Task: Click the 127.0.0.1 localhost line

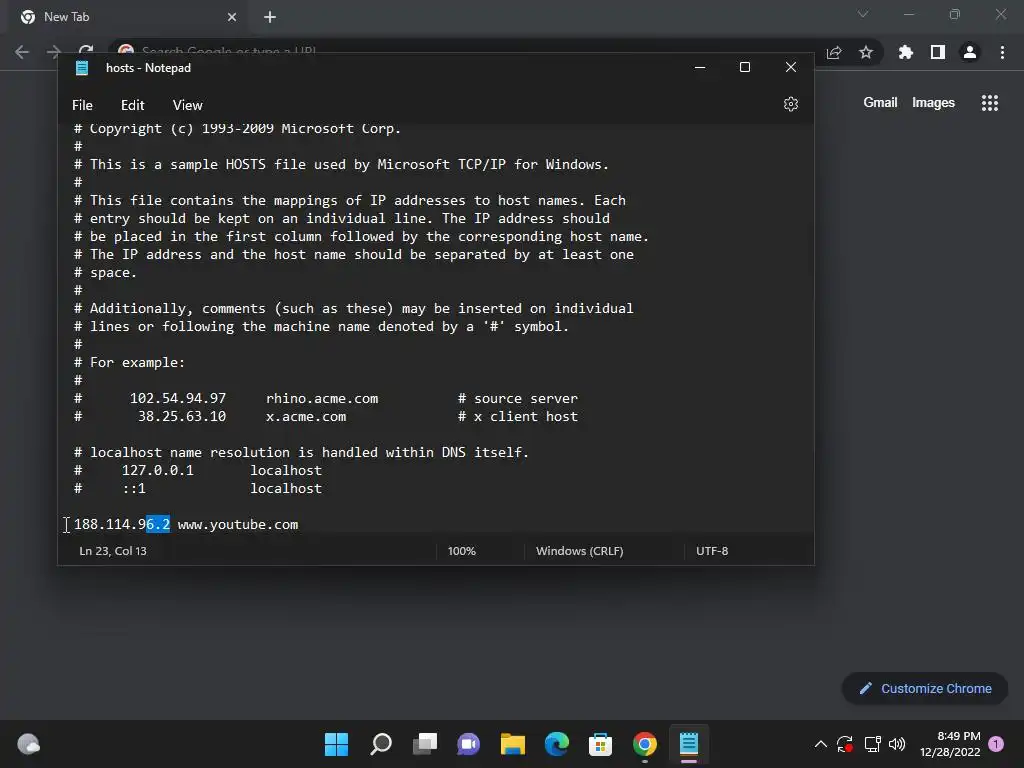Action: pyautogui.click(x=199, y=471)
